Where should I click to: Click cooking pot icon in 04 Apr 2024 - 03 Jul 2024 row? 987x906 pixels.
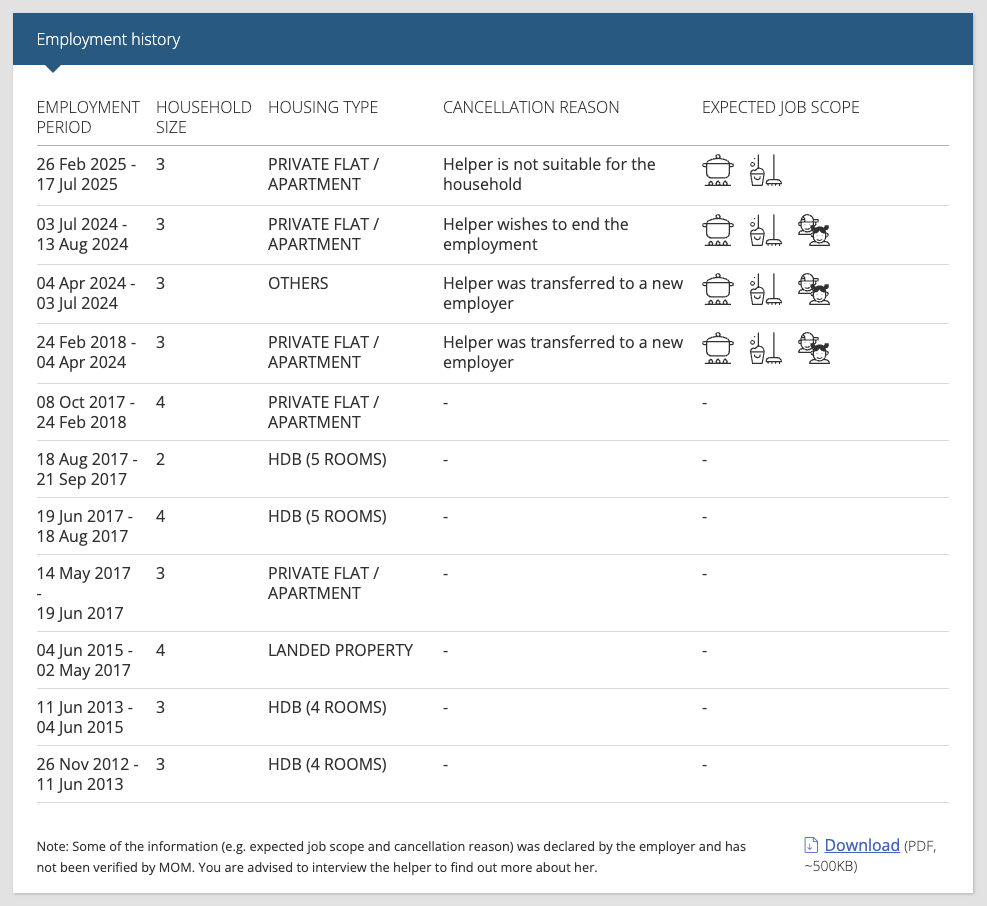point(718,289)
